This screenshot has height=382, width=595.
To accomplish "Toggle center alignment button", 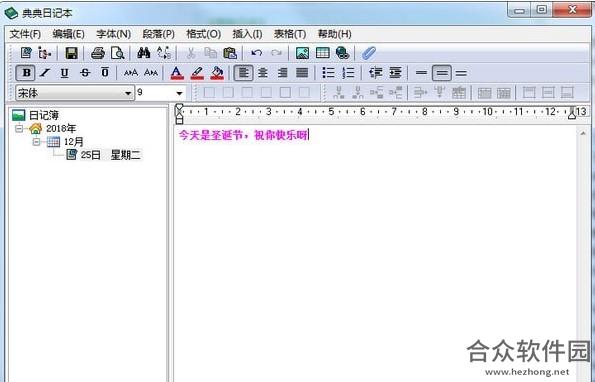I will tap(263, 72).
